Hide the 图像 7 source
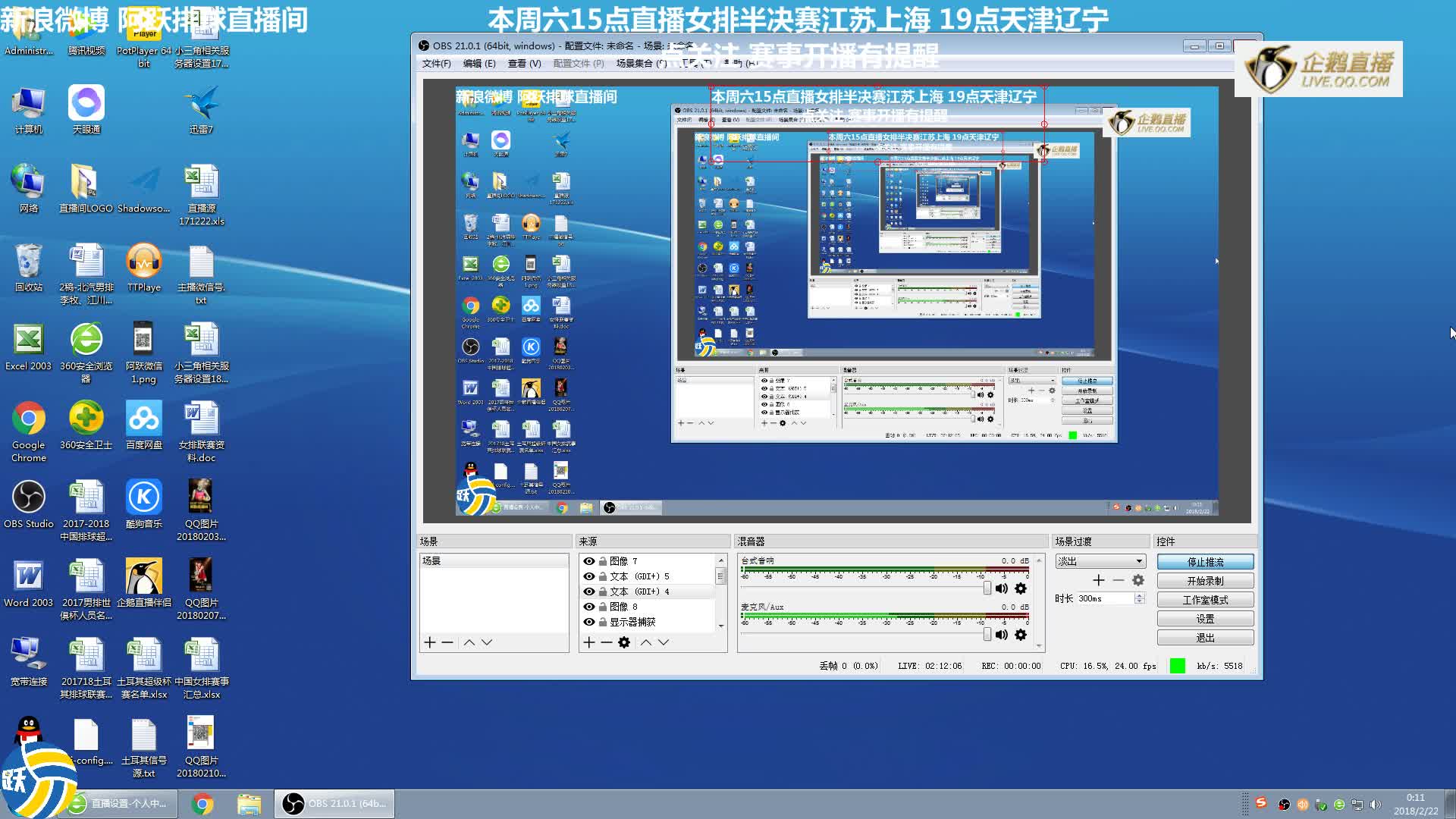This screenshot has width=1456, height=819. click(x=588, y=561)
